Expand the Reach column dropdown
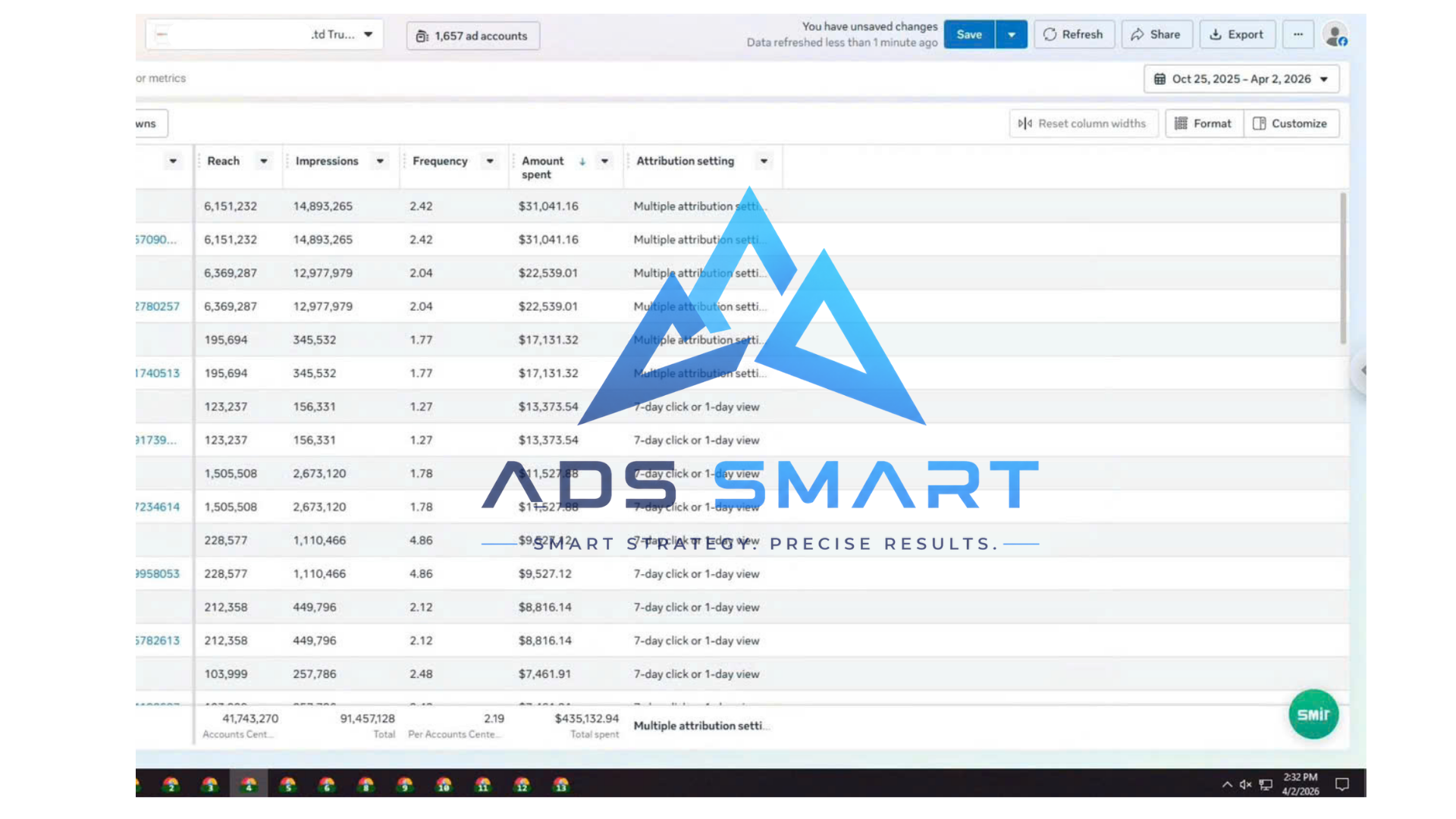 (x=264, y=161)
